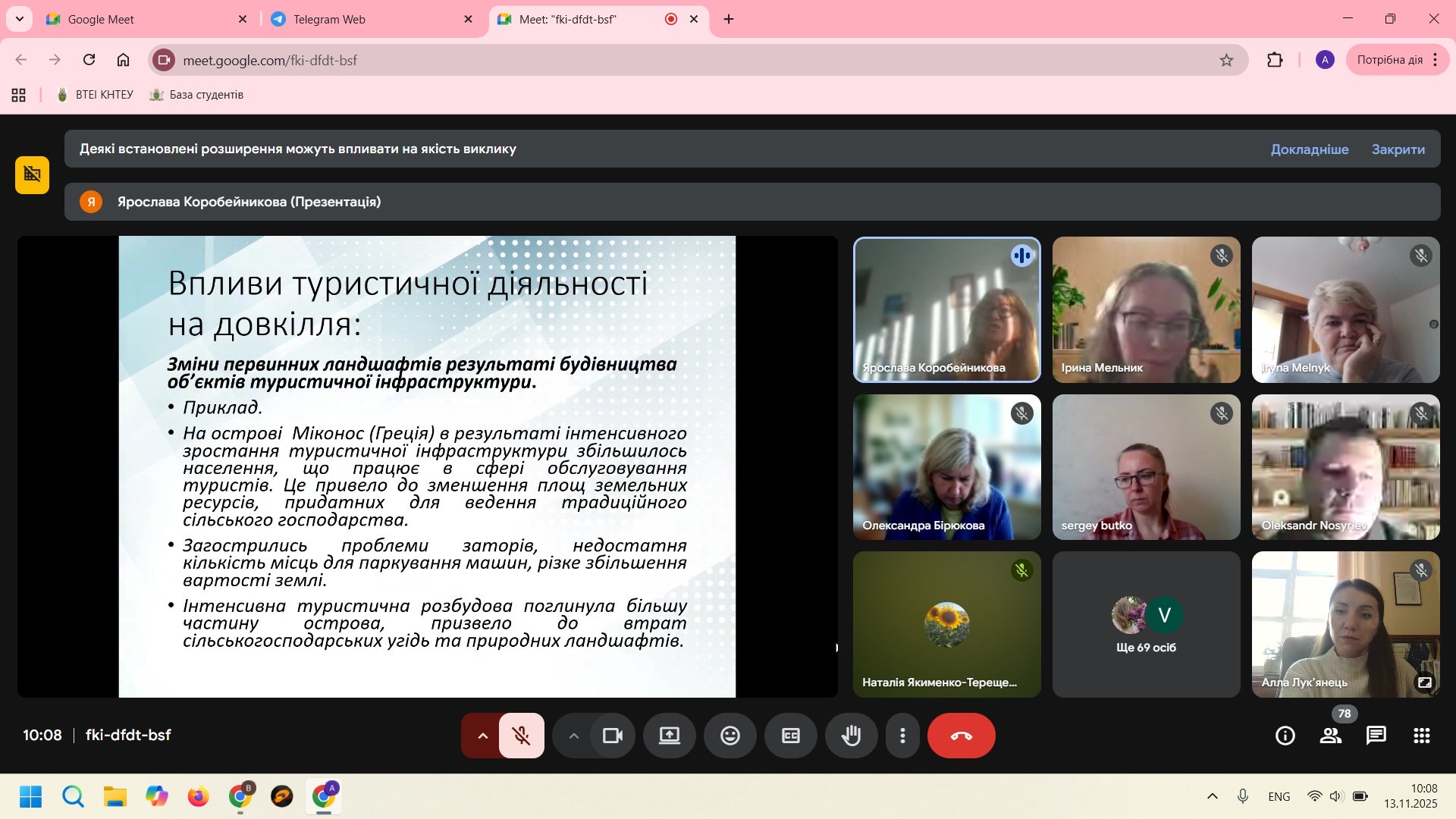1456x819 pixels.
Task: Toggle the muted microphone button
Action: pyautogui.click(x=521, y=735)
